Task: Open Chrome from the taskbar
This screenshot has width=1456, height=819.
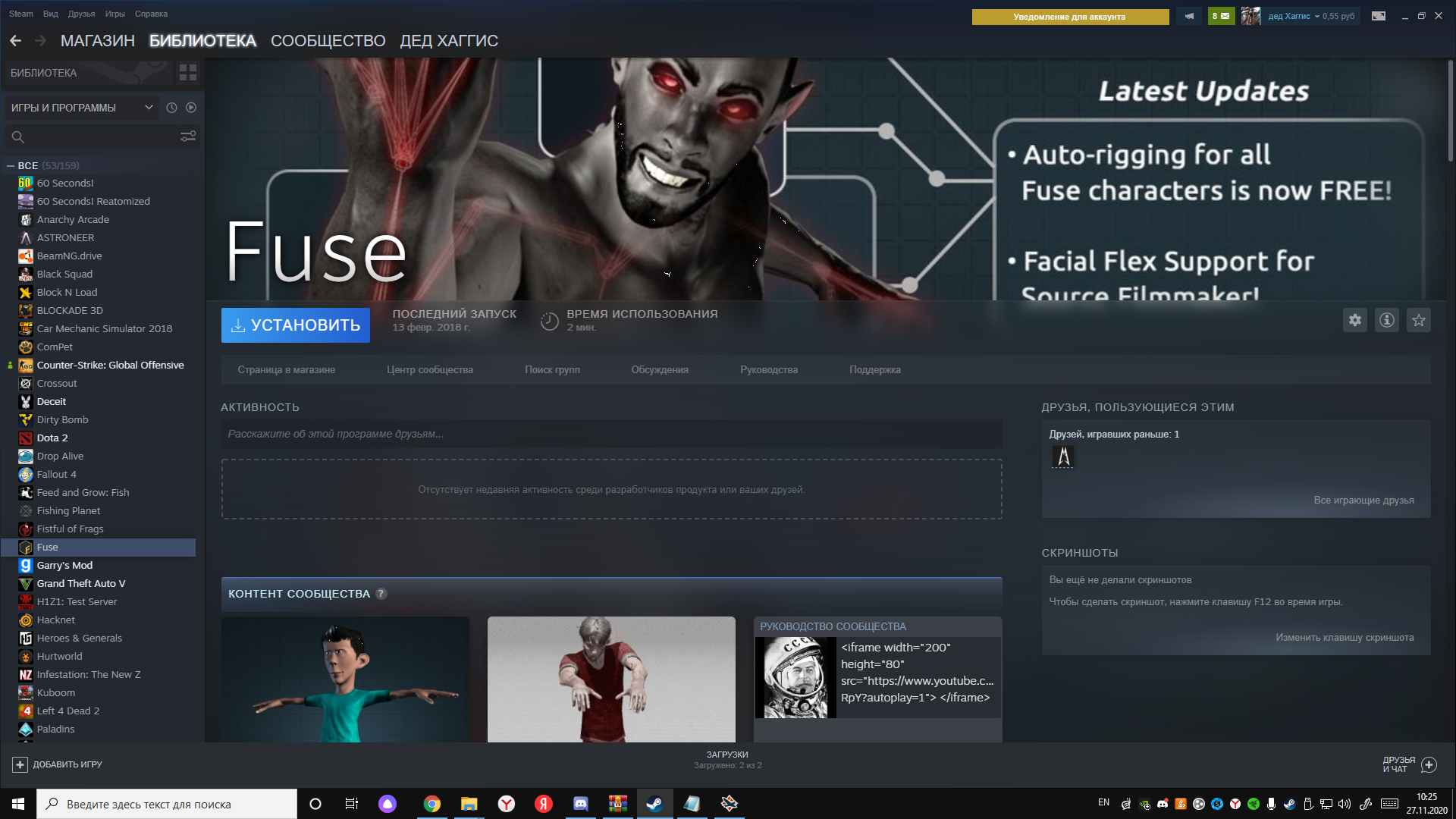Action: pyautogui.click(x=432, y=804)
